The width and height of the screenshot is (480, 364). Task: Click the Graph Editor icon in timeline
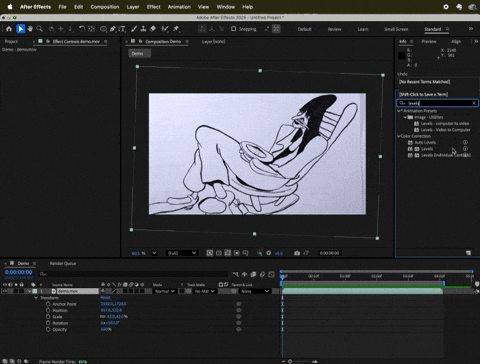271,274
